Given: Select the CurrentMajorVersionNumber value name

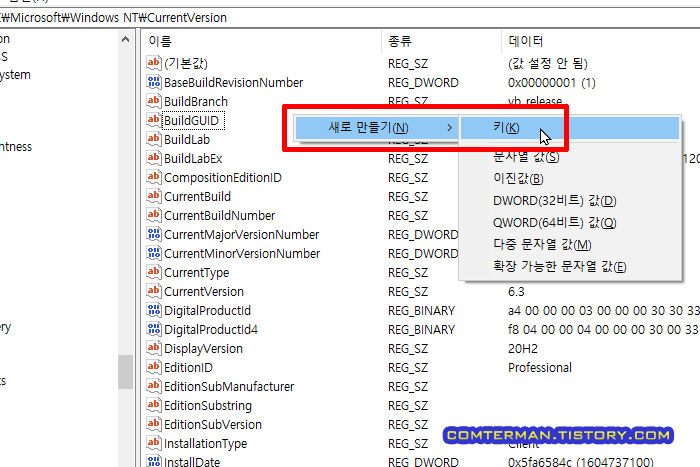Looking at the screenshot, I should (x=242, y=234).
